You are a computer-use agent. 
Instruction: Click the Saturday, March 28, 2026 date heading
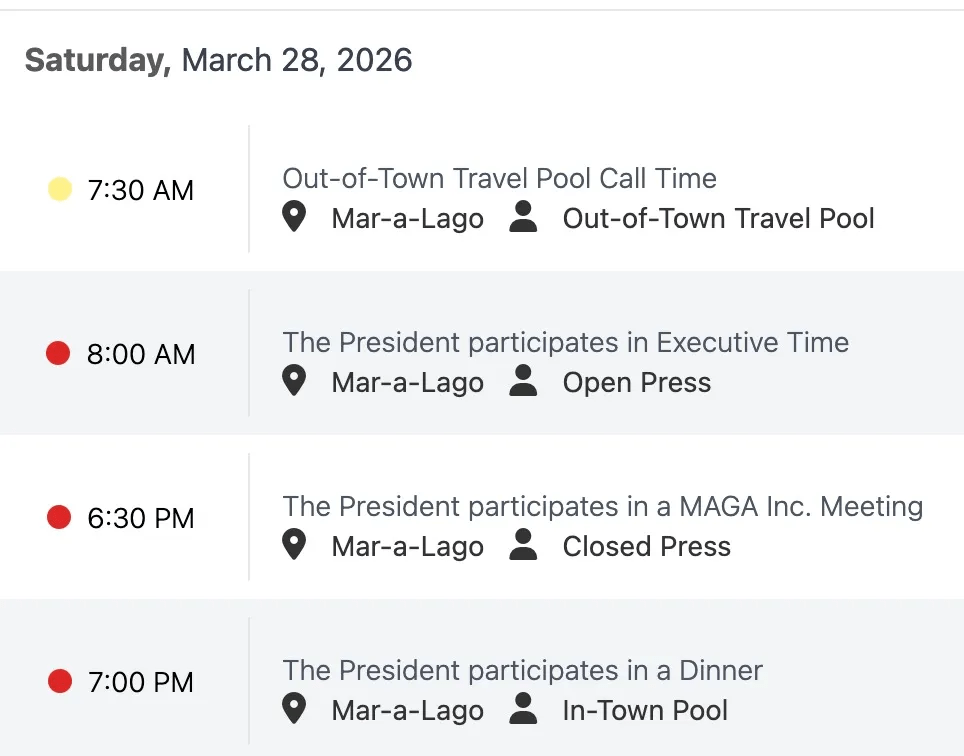click(x=218, y=60)
